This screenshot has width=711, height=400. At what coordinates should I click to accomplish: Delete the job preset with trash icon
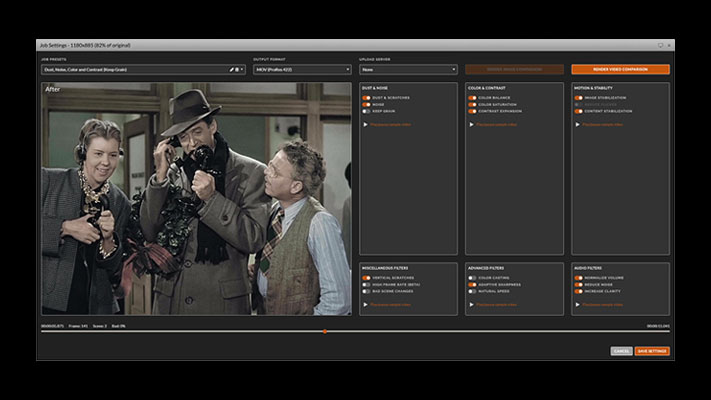pyautogui.click(x=237, y=69)
